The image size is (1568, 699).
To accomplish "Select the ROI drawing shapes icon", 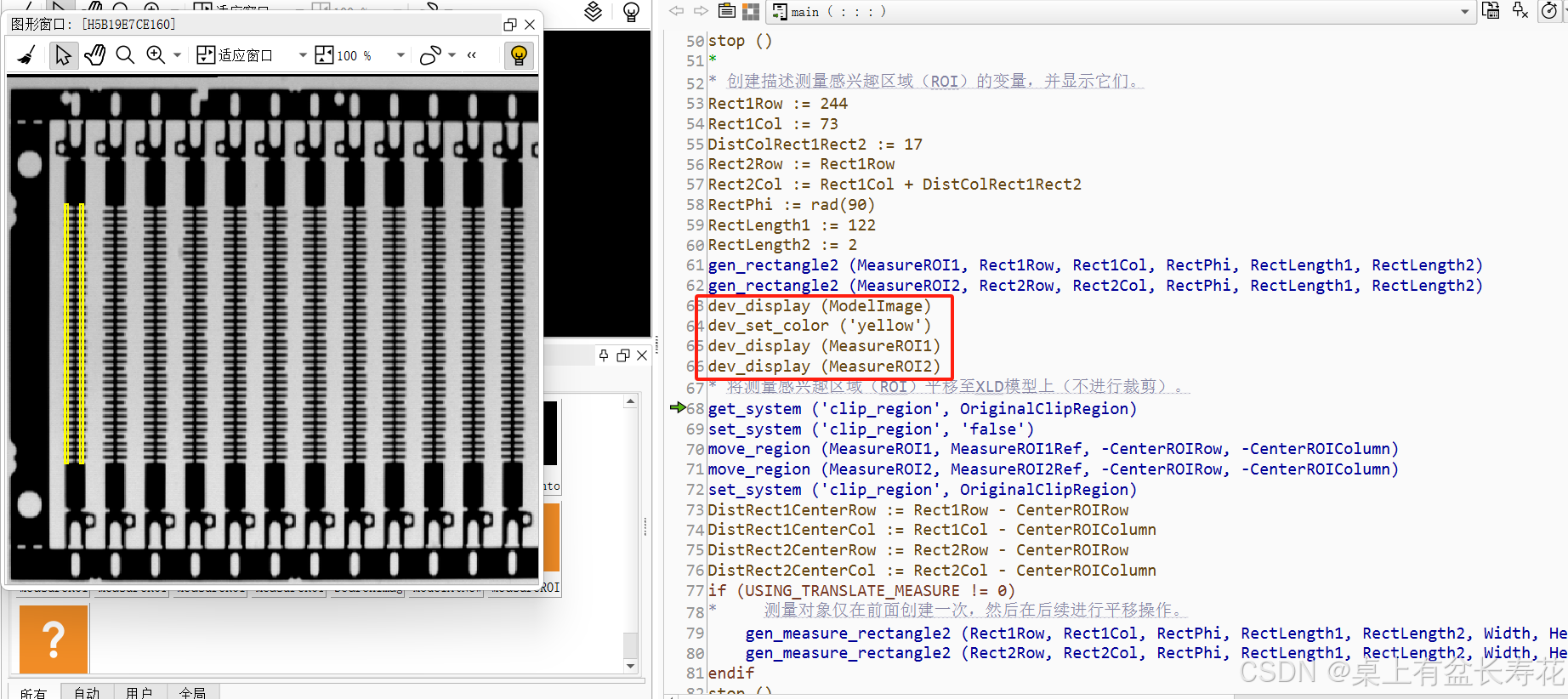I will (x=430, y=55).
